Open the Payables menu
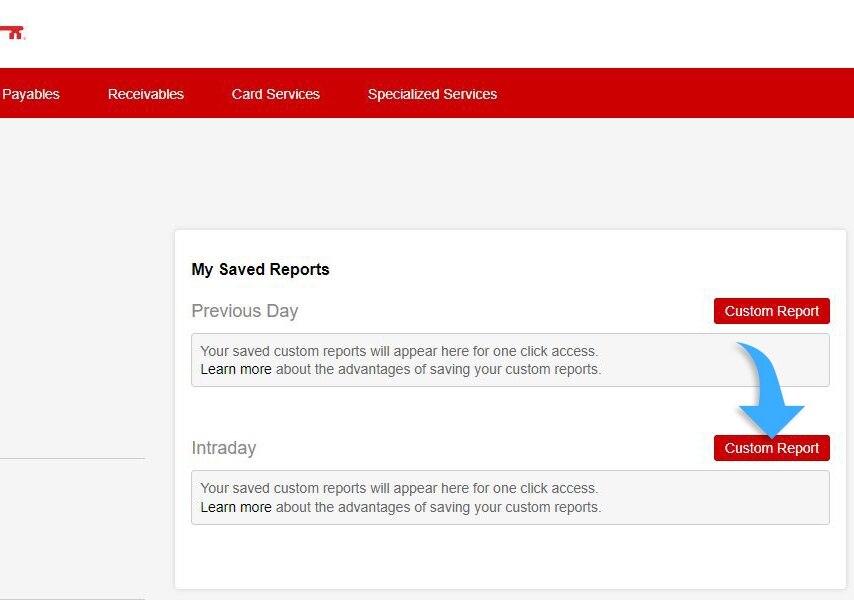The width and height of the screenshot is (854, 600). (x=31, y=94)
